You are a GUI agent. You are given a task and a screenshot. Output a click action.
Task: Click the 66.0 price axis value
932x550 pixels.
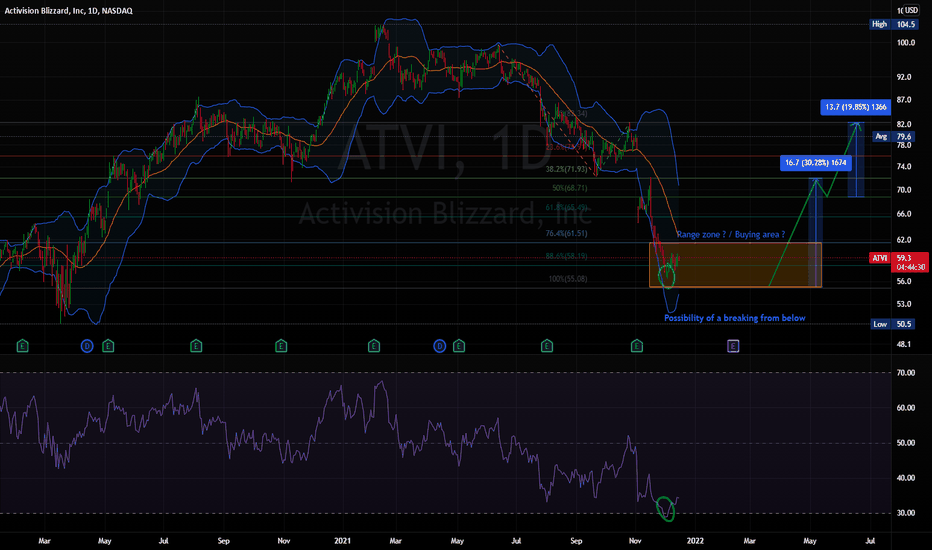click(904, 214)
